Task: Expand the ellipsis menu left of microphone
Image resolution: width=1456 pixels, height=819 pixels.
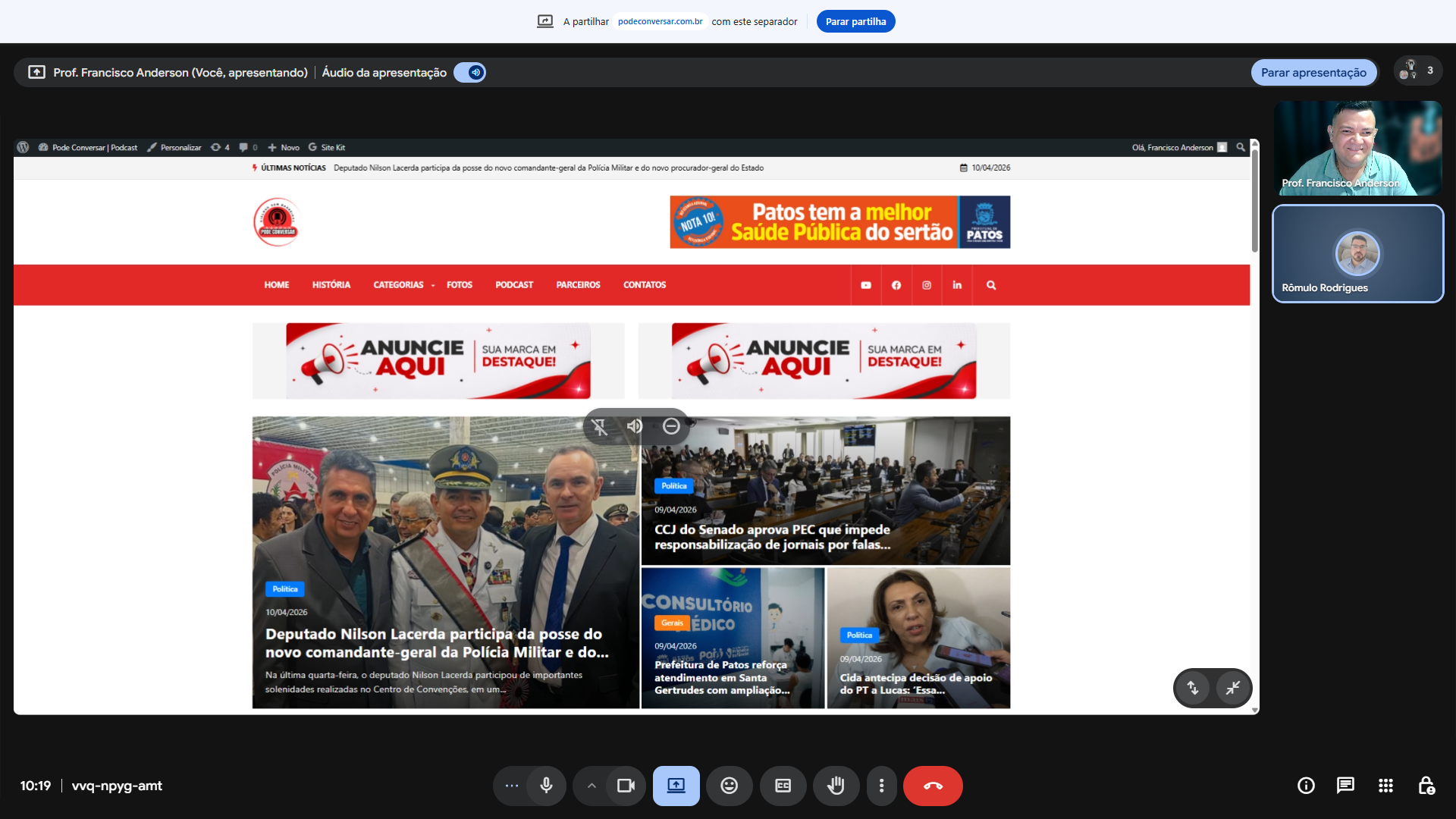Action: (512, 786)
